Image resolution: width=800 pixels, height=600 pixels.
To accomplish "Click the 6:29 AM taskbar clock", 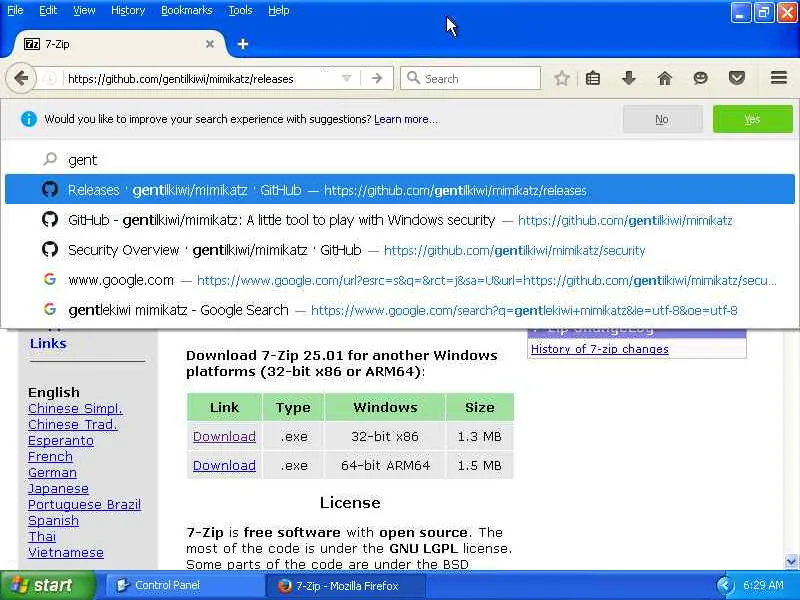I will [x=763, y=586].
